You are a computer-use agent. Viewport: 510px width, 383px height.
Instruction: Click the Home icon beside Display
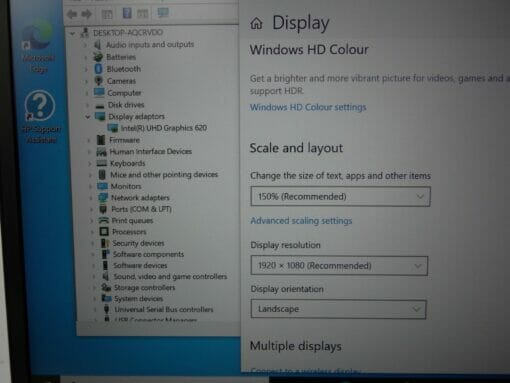pyautogui.click(x=256, y=23)
